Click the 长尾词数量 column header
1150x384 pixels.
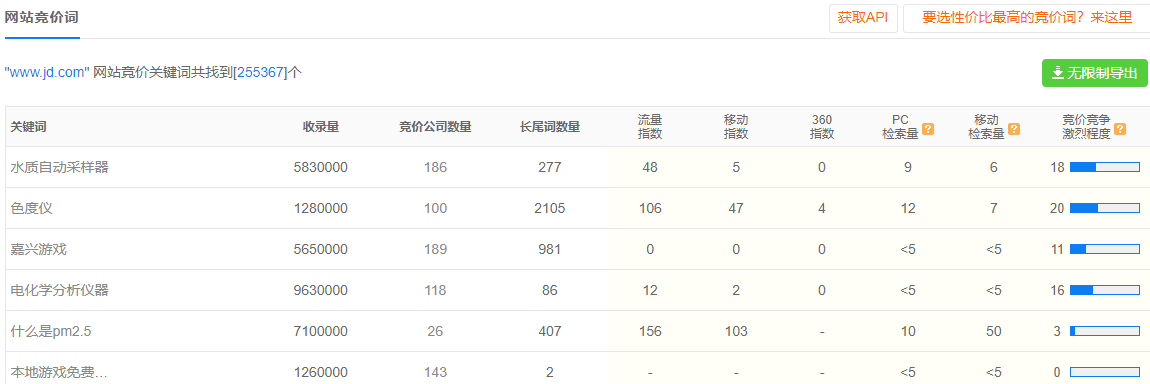coord(549,127)
